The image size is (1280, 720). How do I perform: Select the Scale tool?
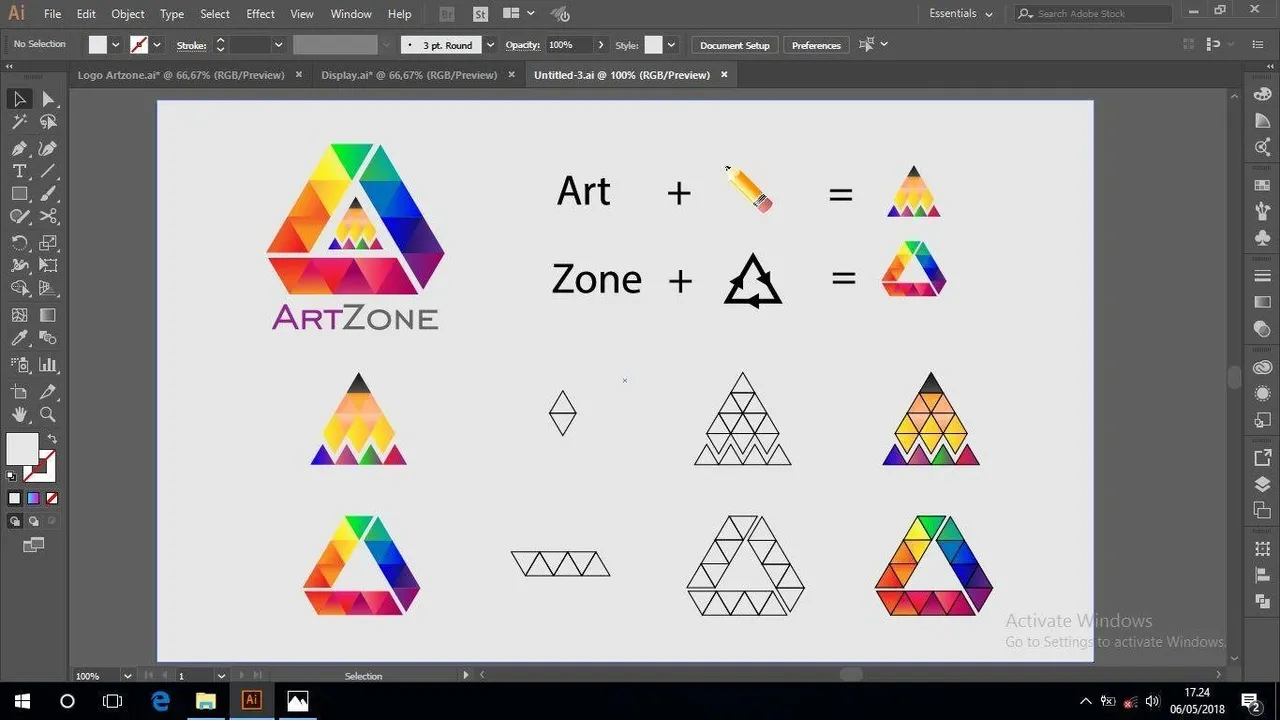pos(48,243)
